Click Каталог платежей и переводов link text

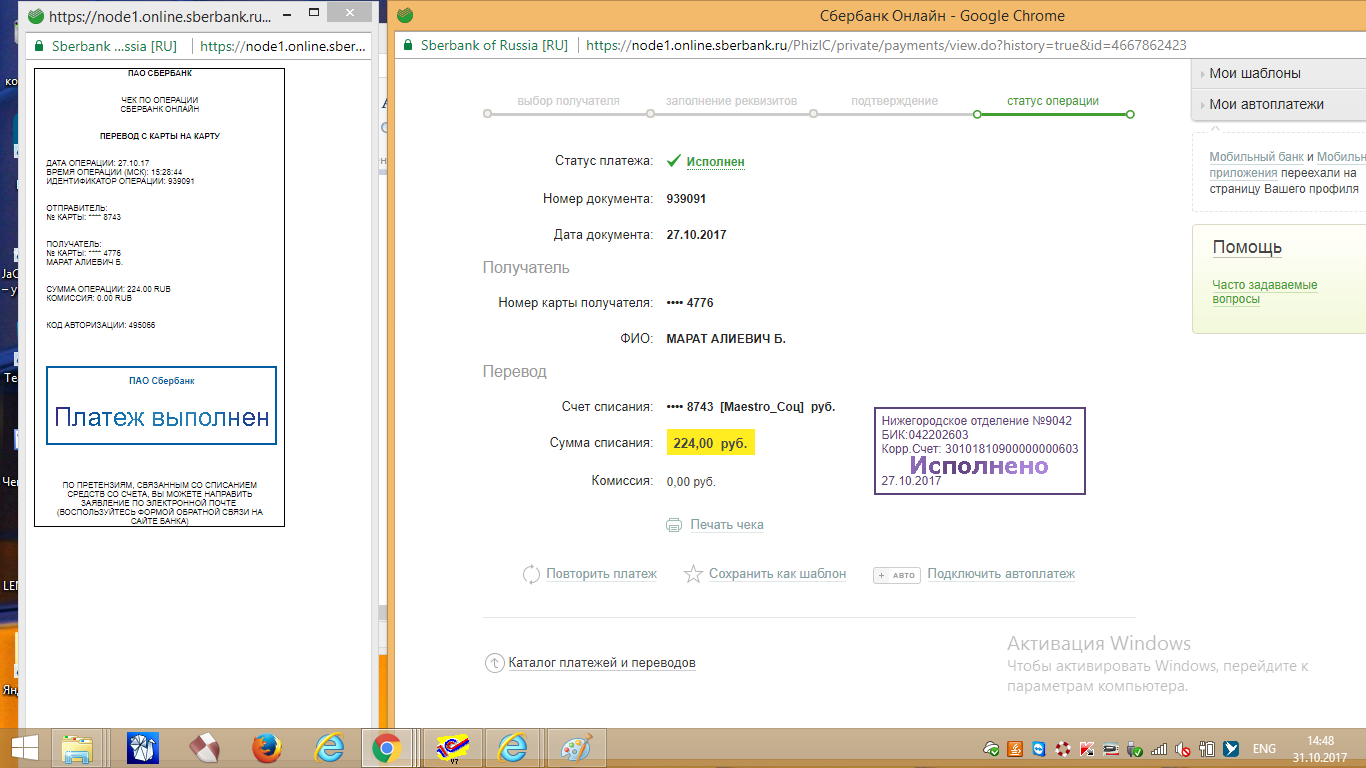click(602, 663)
